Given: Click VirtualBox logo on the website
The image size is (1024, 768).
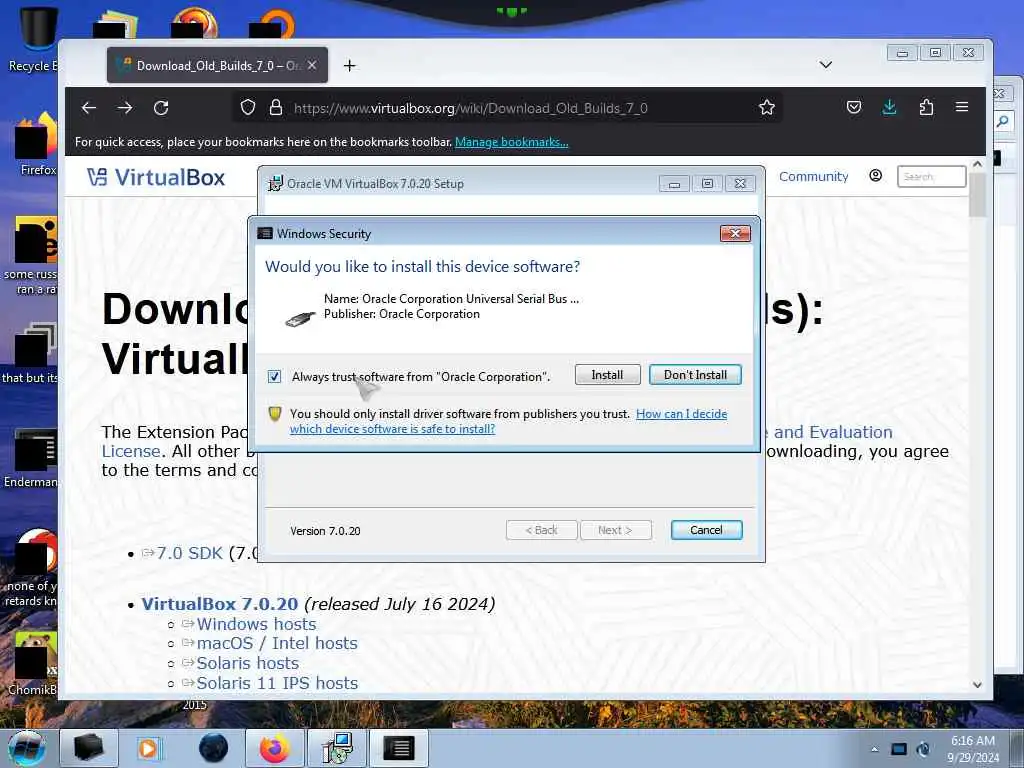Looking at the screenshot, I should 156,177.
